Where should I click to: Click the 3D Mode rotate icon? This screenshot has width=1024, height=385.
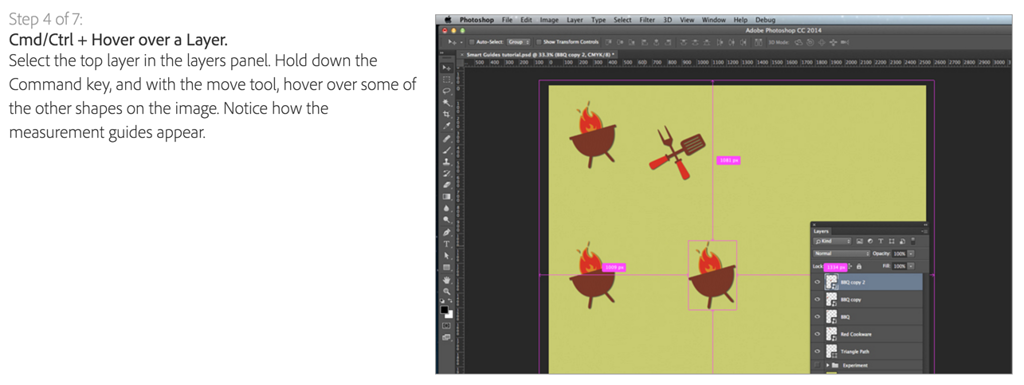pyautogui.click(x=798, y=42)
